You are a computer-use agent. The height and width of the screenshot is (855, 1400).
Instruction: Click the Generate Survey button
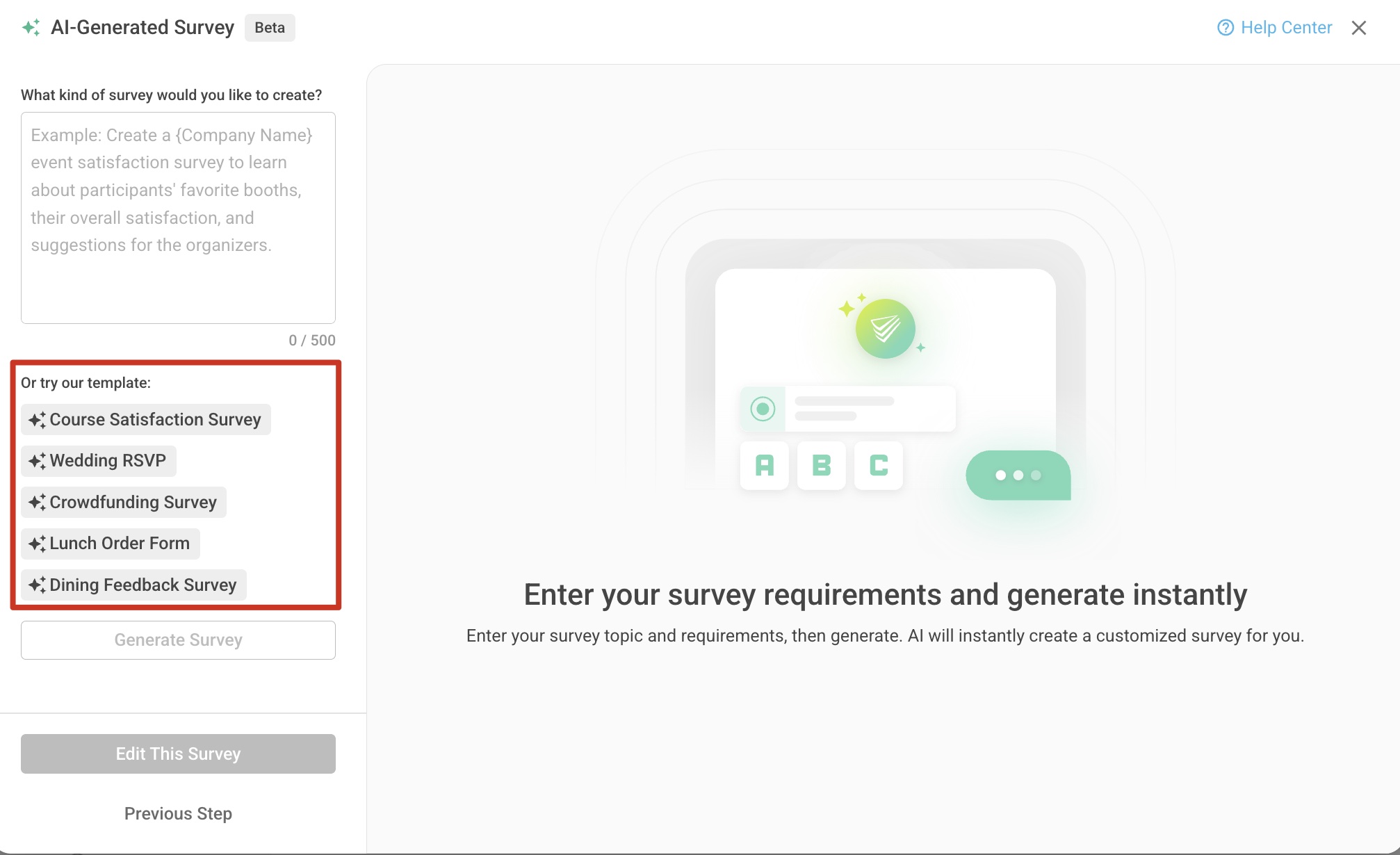click(178, 640)
